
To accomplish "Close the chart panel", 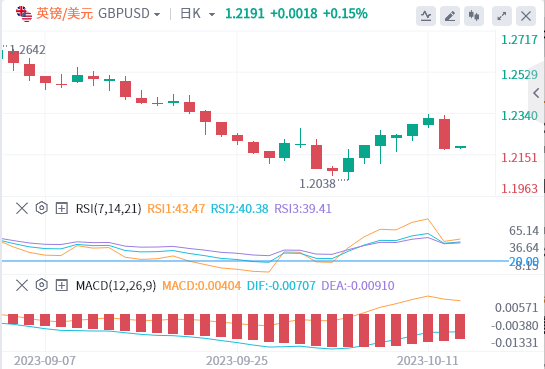I will pos(526,16).
